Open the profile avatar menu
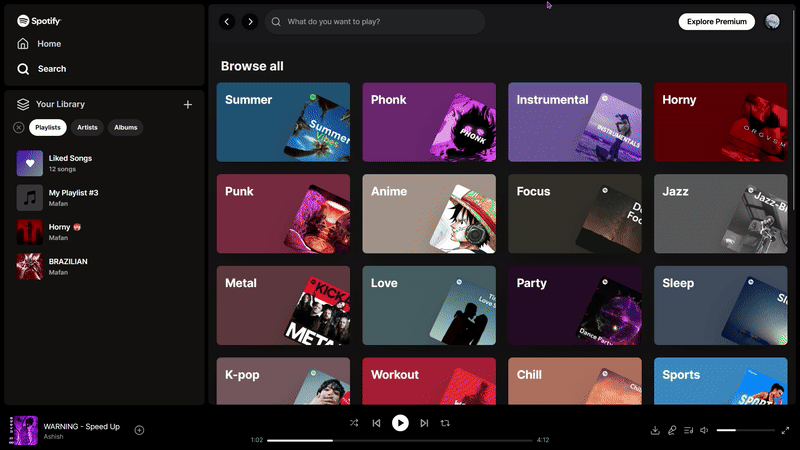The width and height of the screenshot is (800, 450). coord(772,21)
